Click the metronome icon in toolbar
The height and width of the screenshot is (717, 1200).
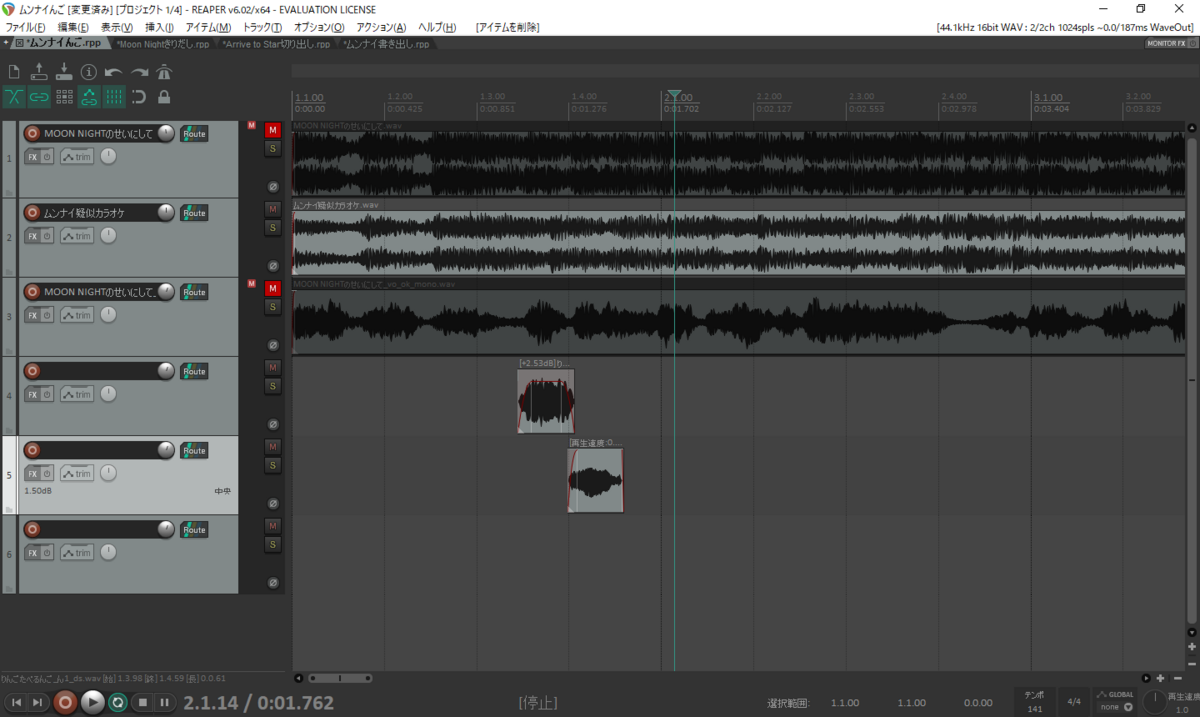164,72
